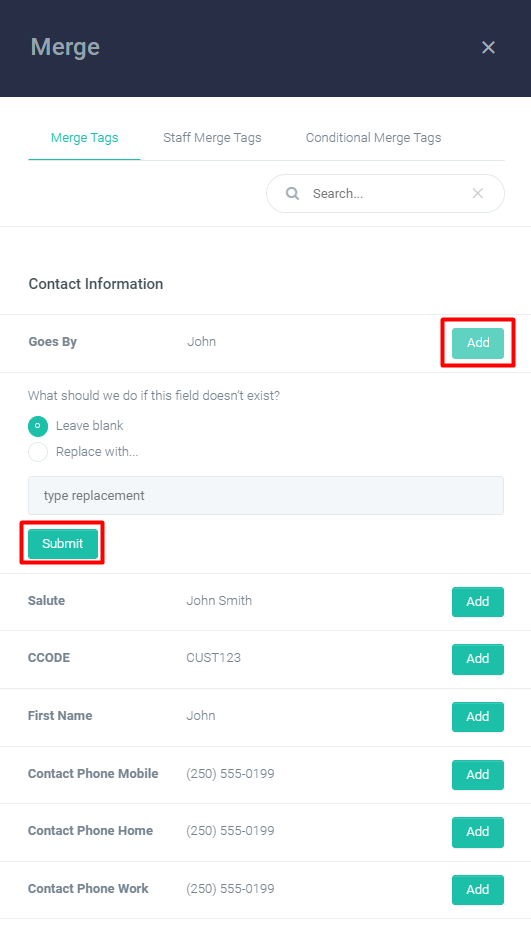Screen dimensions: 531x929
Task: Close the Merge panel with X icon
Action: click(488, 47)
